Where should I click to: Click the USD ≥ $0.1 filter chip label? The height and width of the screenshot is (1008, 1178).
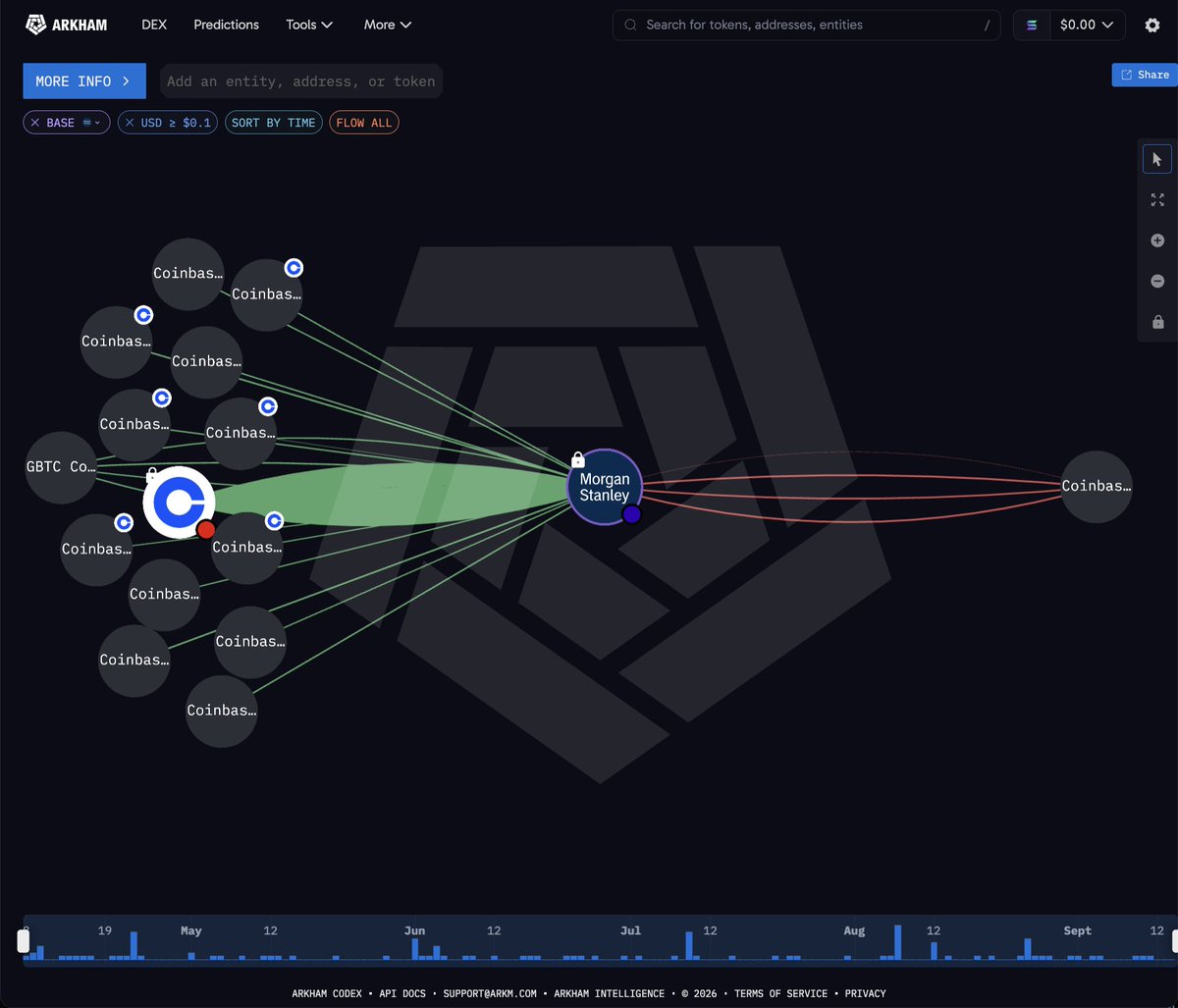pos(176,123)
